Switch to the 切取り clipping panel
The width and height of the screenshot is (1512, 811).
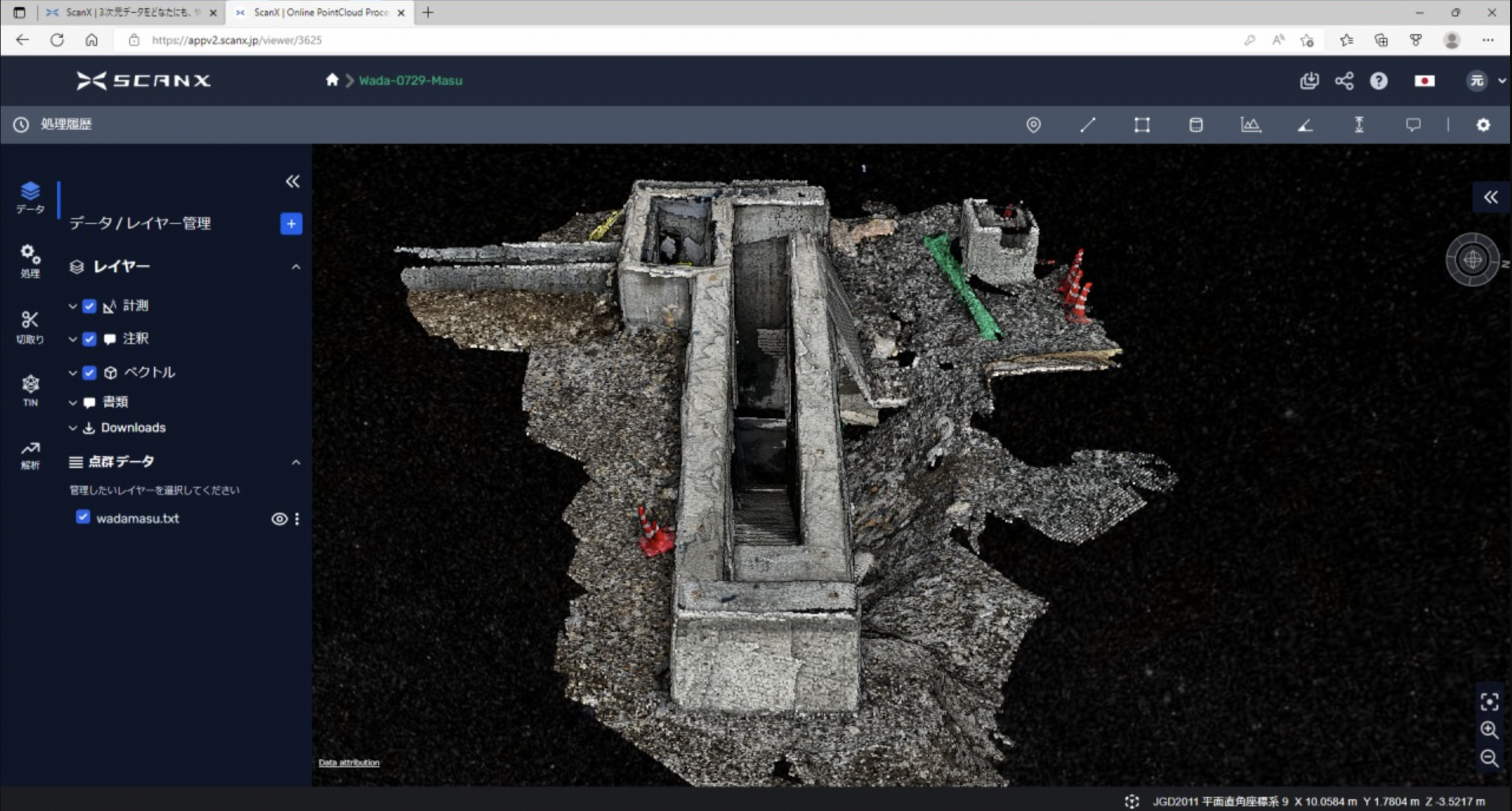pos(29,326)
